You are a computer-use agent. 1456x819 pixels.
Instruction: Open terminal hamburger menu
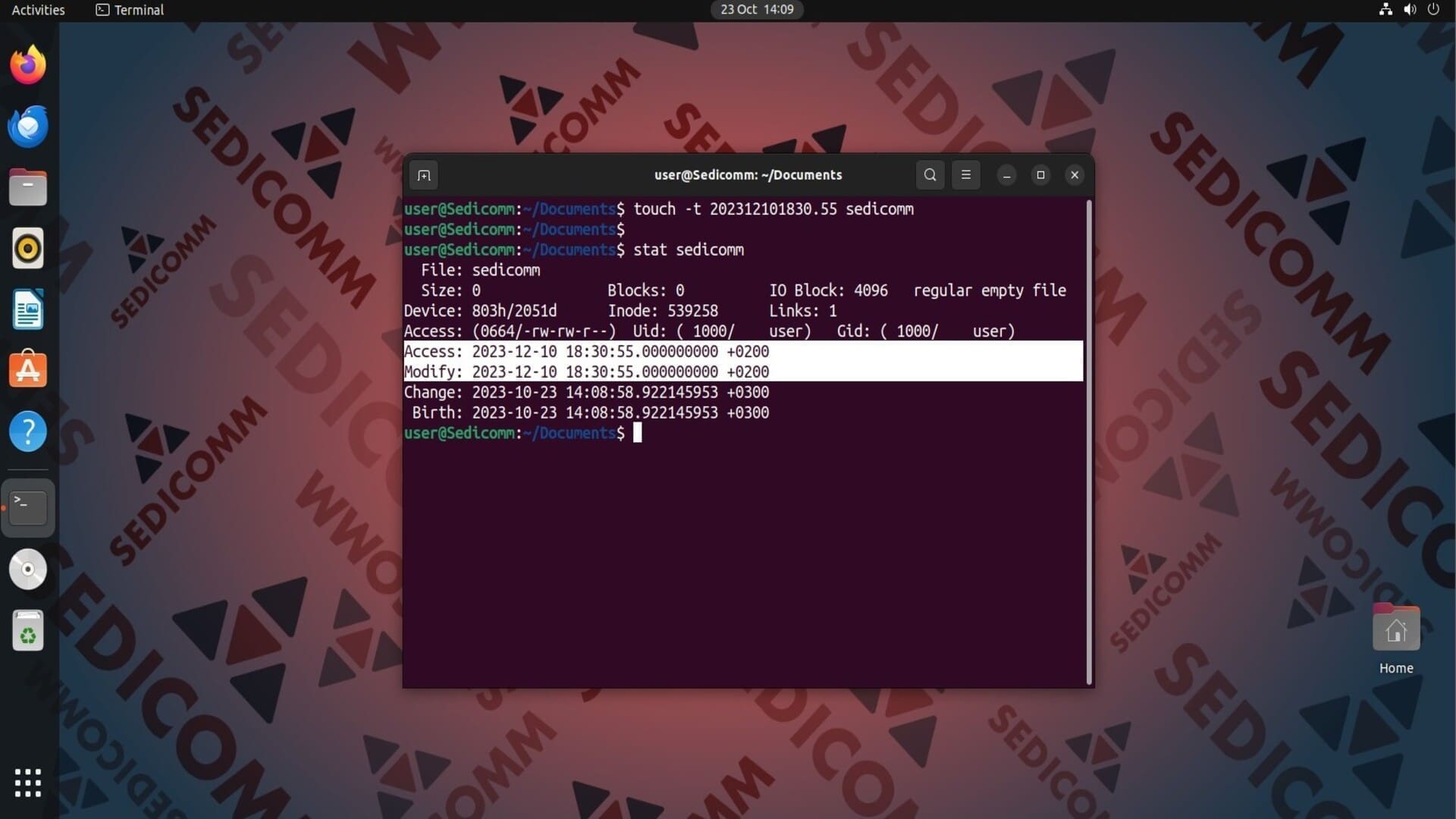[x=965, y=175]
